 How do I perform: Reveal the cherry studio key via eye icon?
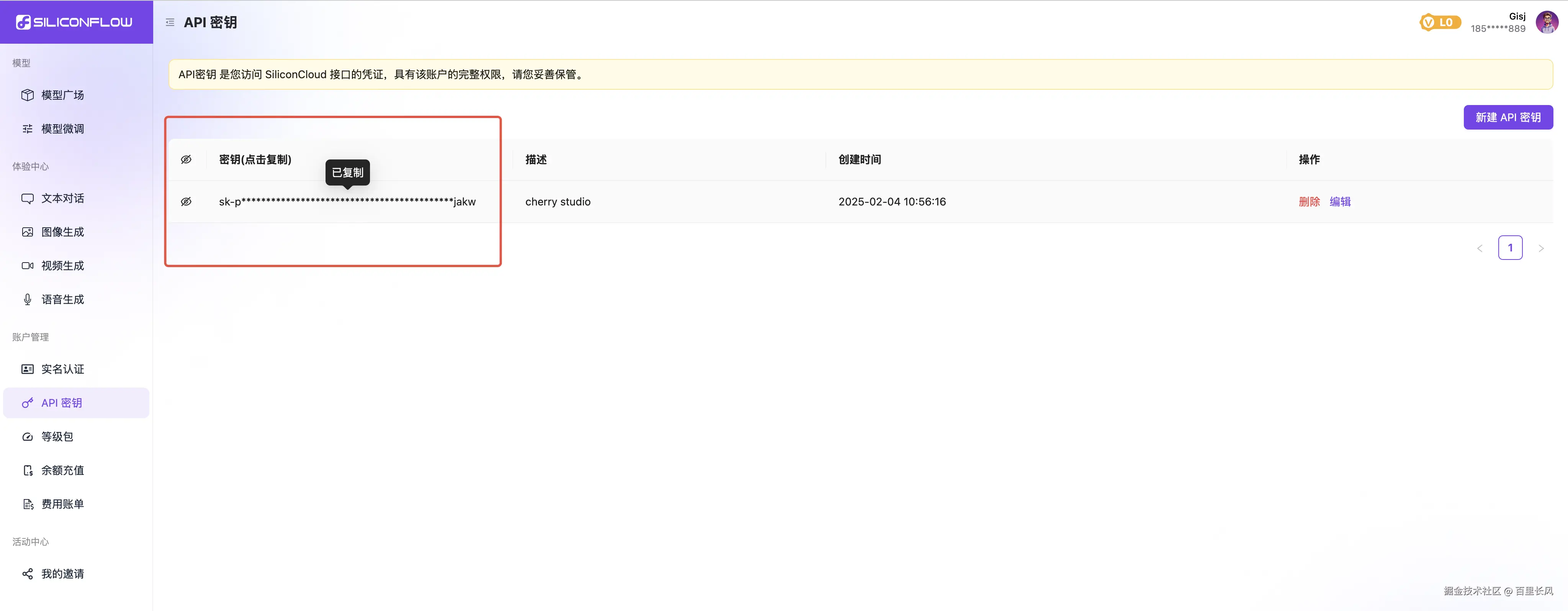186,202
